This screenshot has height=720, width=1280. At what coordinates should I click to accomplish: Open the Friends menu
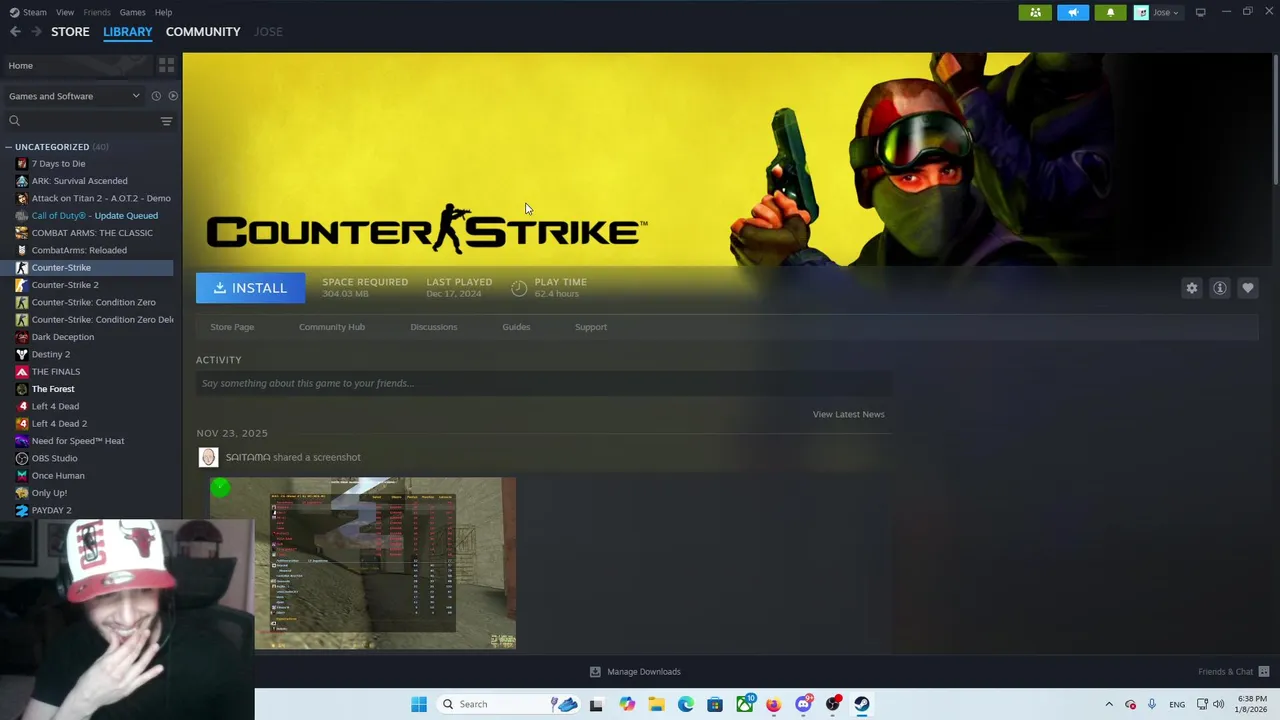97,12
